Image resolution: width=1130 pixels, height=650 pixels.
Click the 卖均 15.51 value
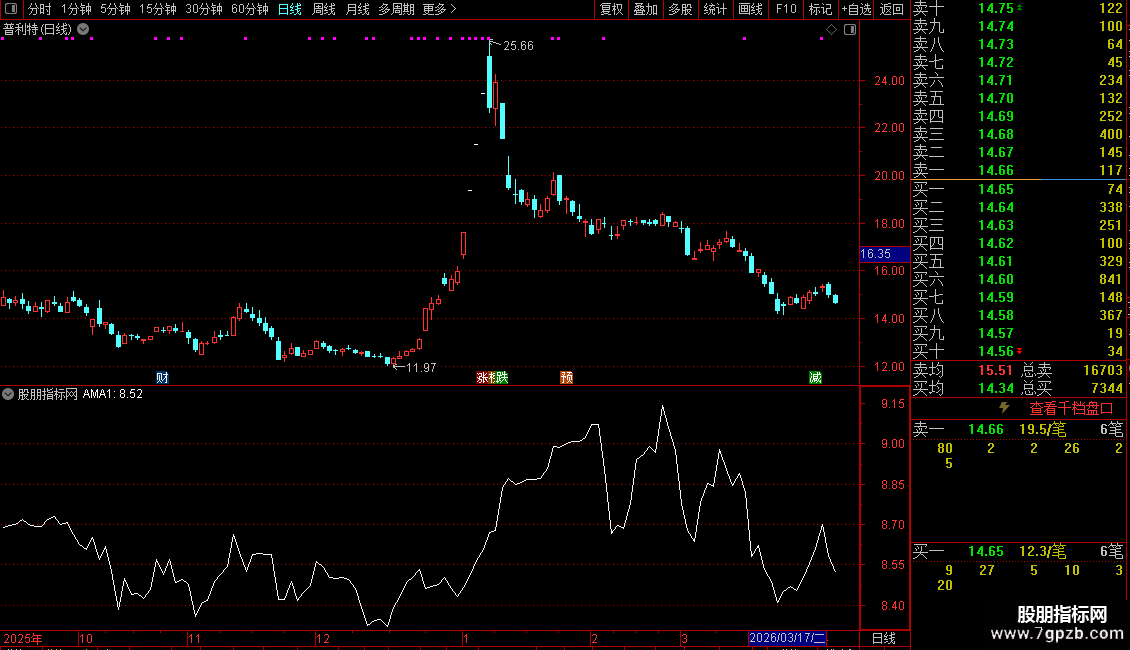coord(995,370)
